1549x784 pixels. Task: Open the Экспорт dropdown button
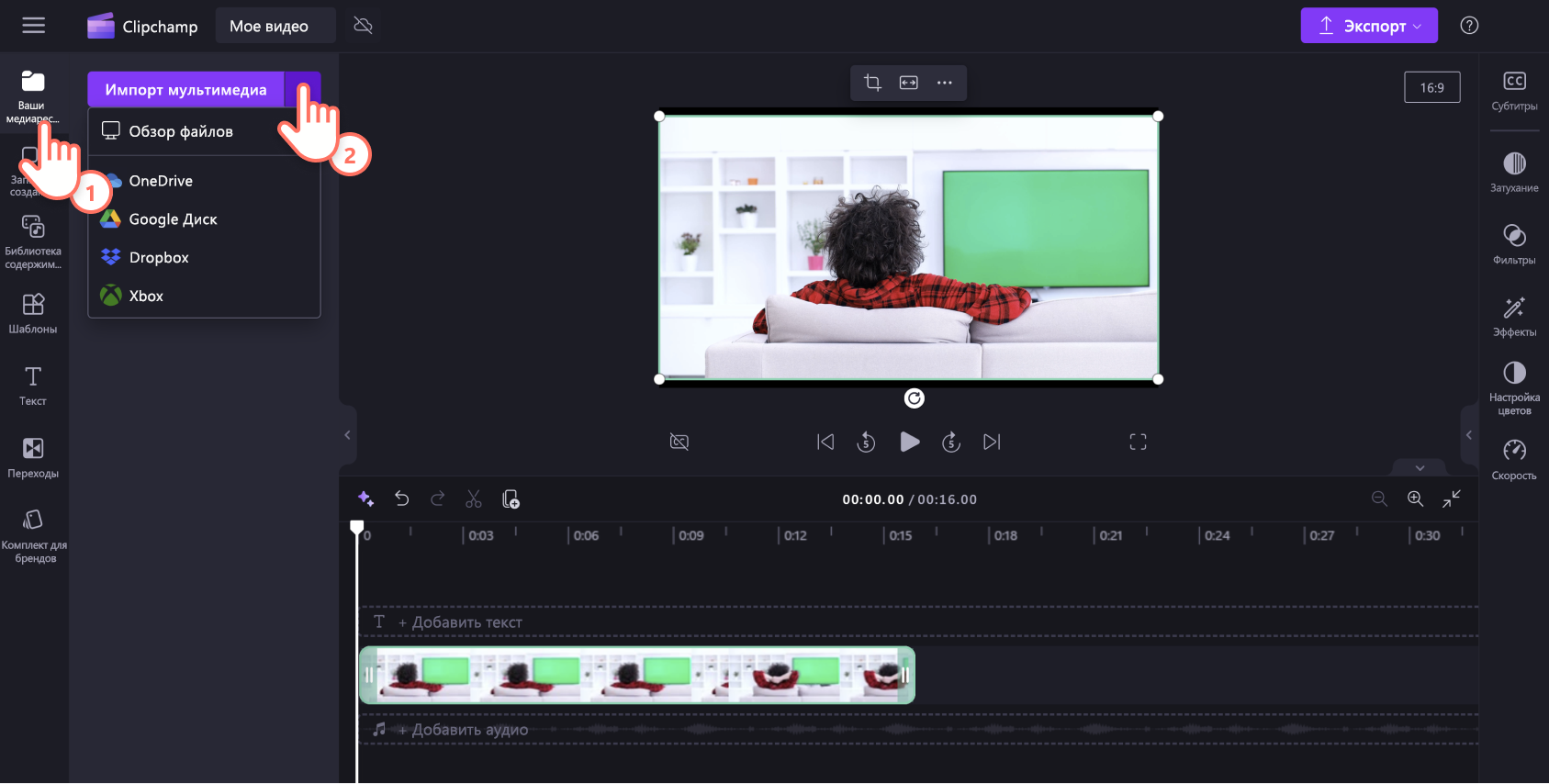[x=1369, y=26]
